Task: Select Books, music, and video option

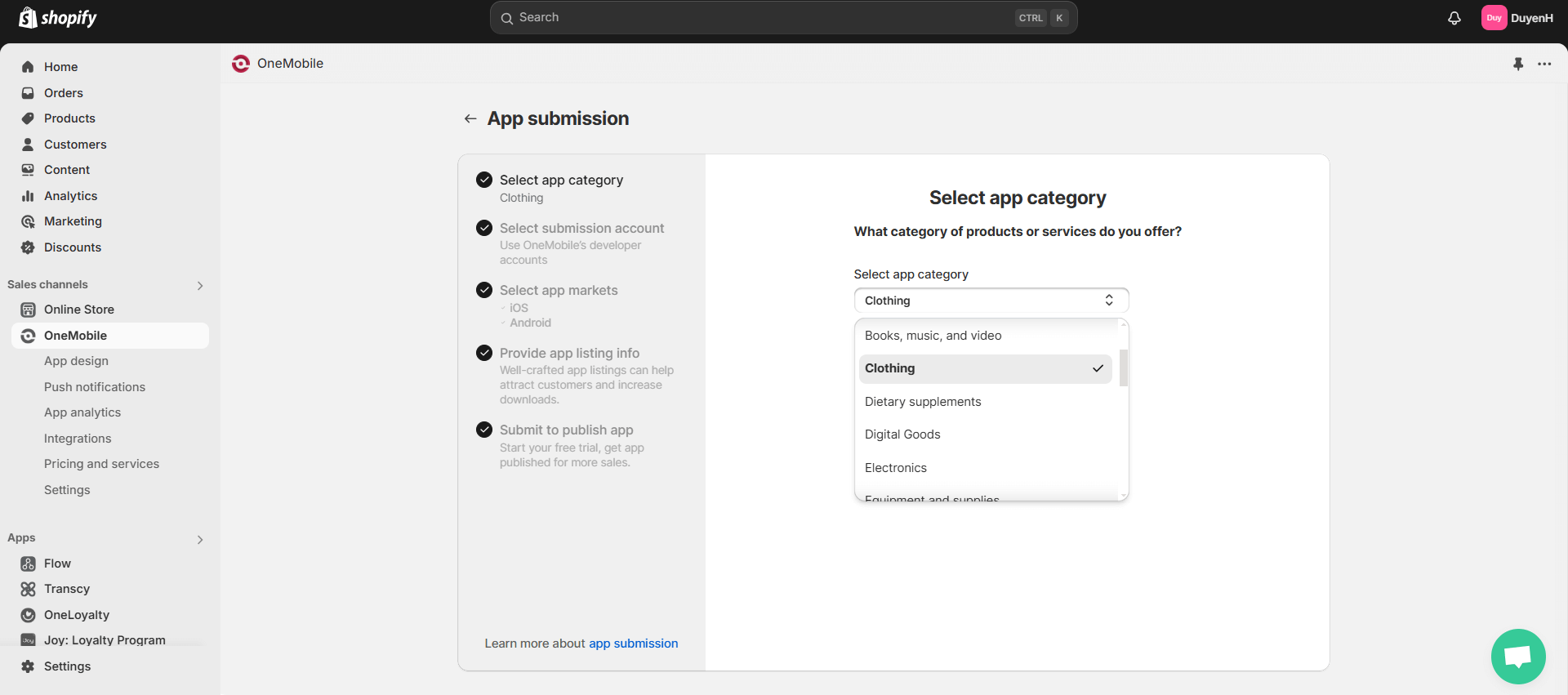Action: (986, 336)
